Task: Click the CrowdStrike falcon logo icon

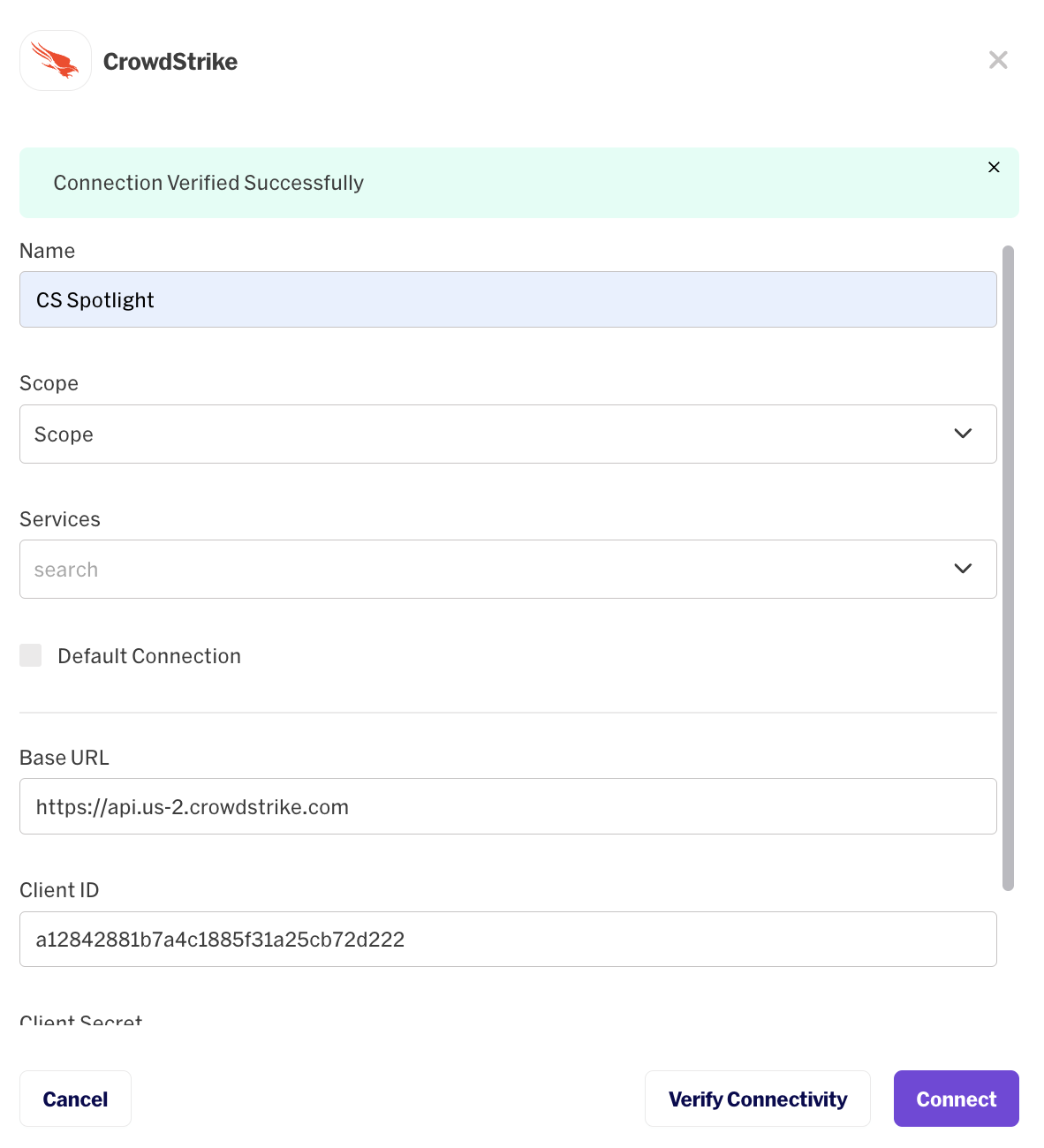Action: 56,61
